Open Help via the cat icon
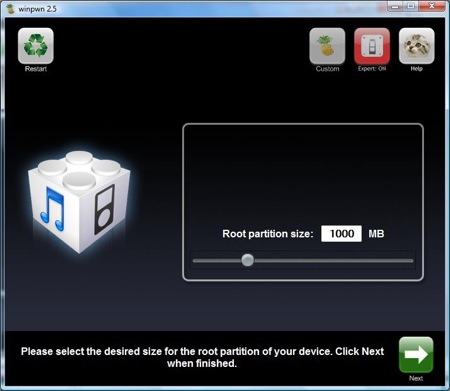450x391 pixels. click(x=417, y=46)
